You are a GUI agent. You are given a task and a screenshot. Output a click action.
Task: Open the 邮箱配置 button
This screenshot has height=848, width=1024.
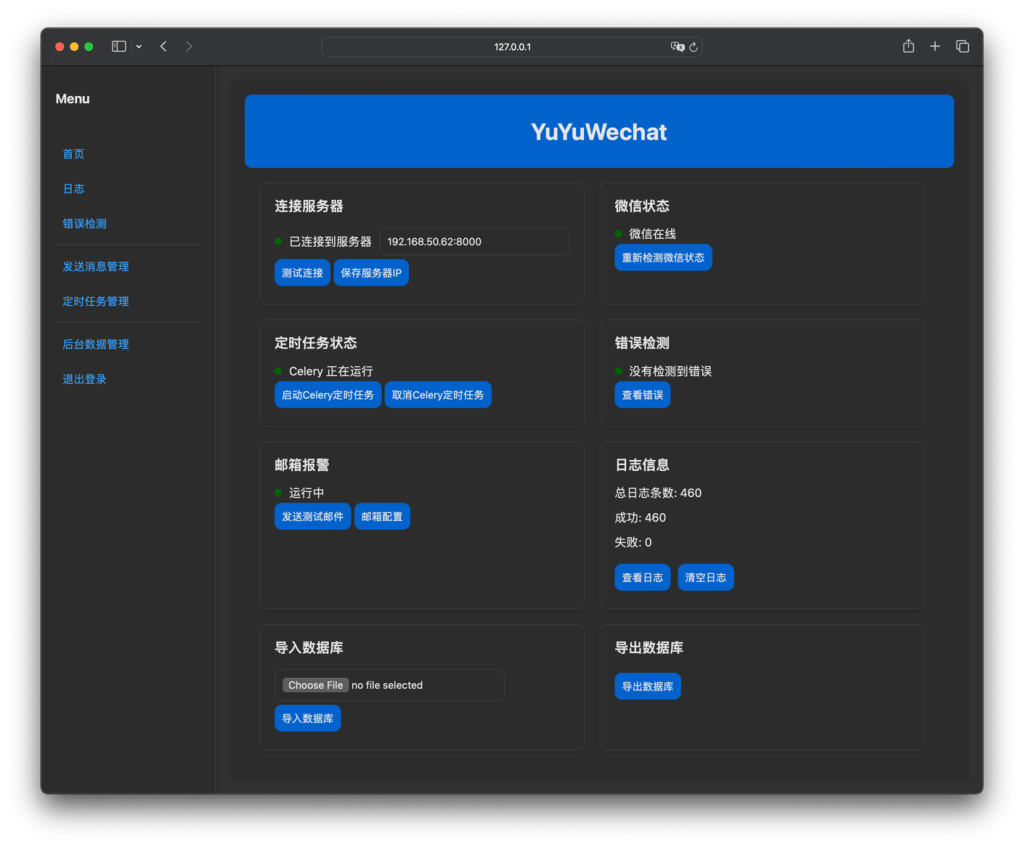coord(382,516)
